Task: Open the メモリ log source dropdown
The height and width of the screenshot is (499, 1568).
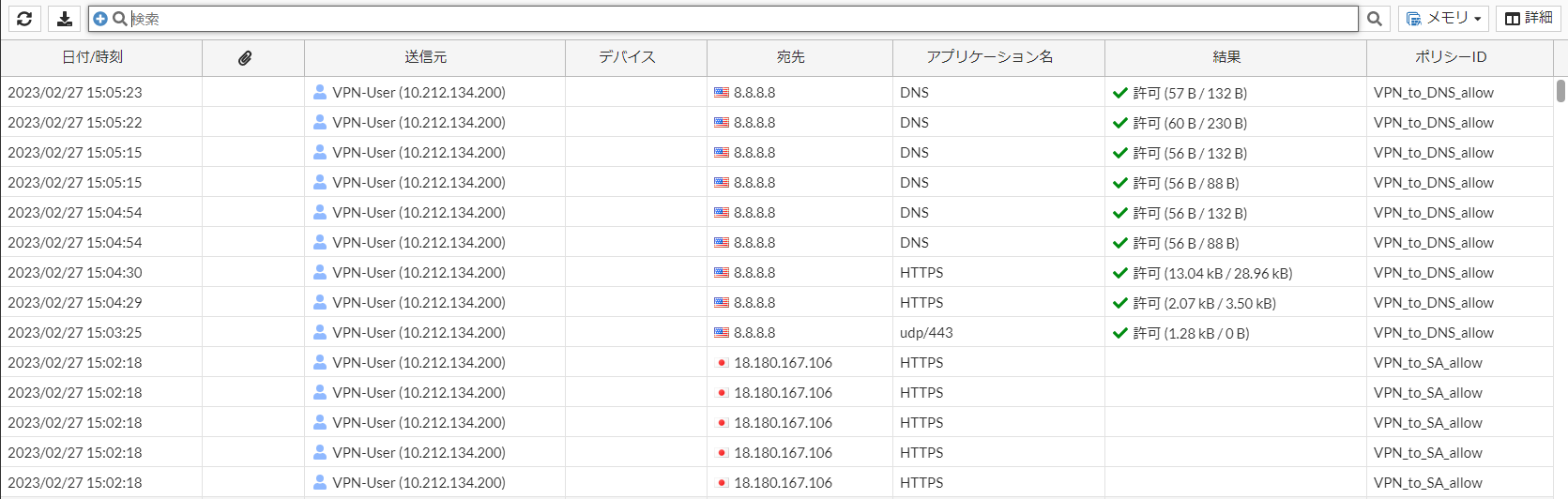Action: tap(1443, 19)
